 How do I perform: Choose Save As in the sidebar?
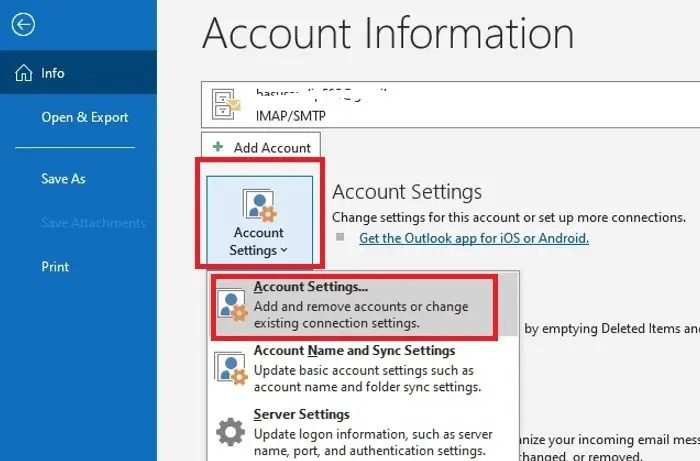pyautogui.click(x=63, y=179)
